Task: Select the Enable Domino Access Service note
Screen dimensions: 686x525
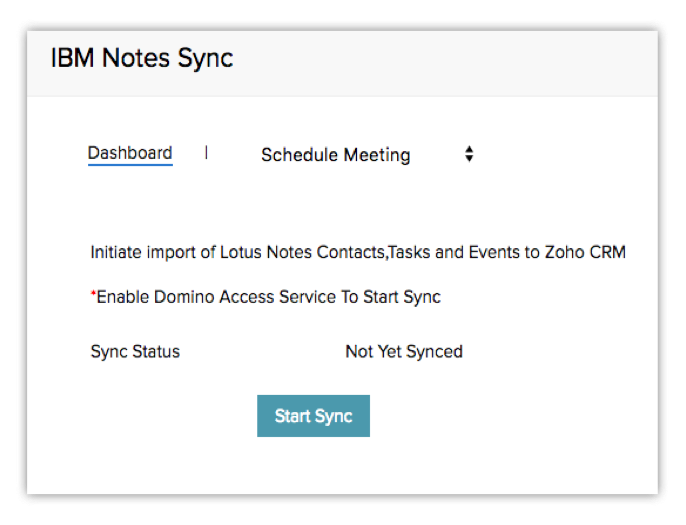Action: (x=268, y=297)
